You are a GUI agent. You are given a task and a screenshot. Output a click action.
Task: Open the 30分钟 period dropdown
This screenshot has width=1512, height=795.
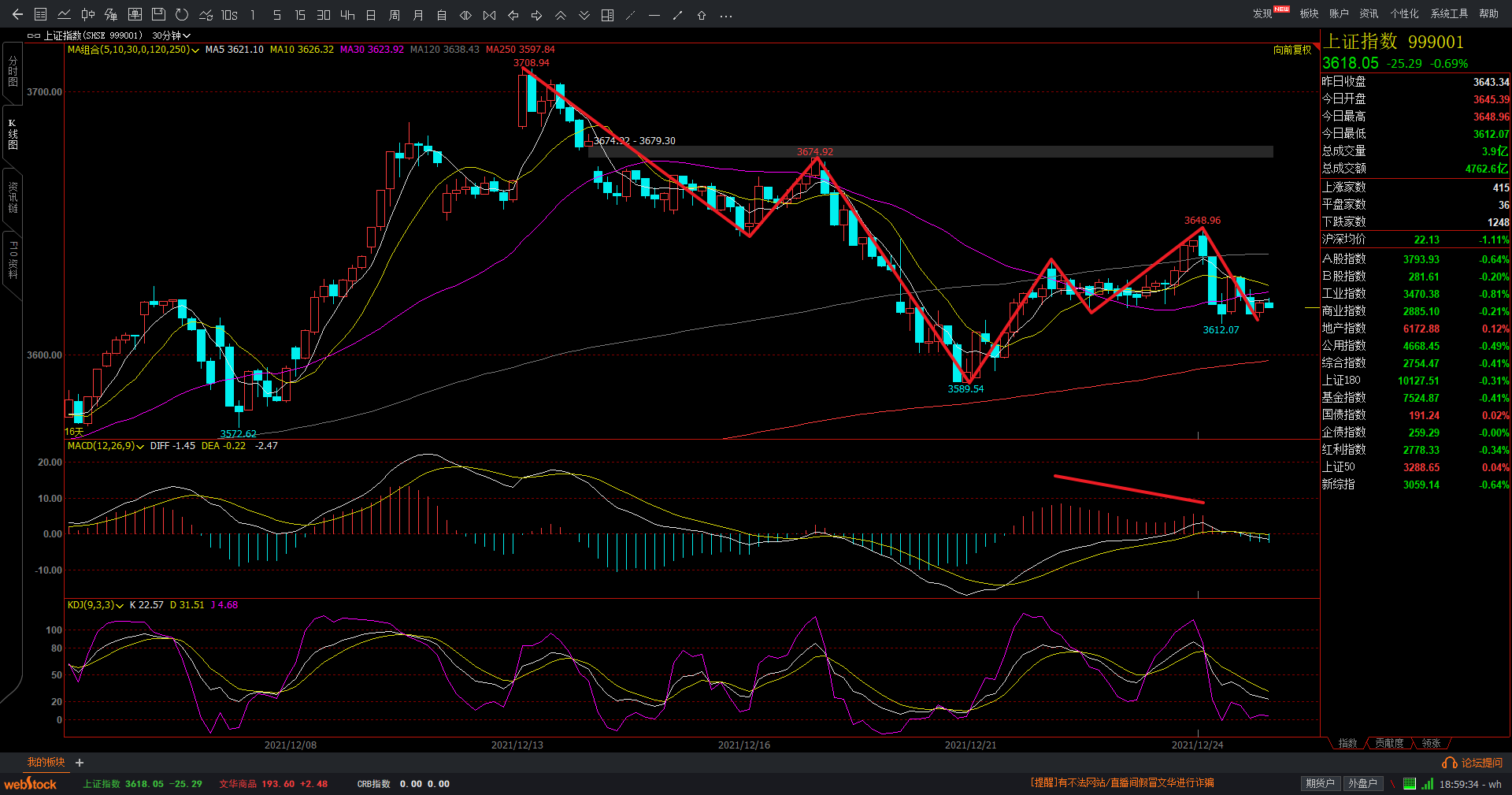point(171,35)
